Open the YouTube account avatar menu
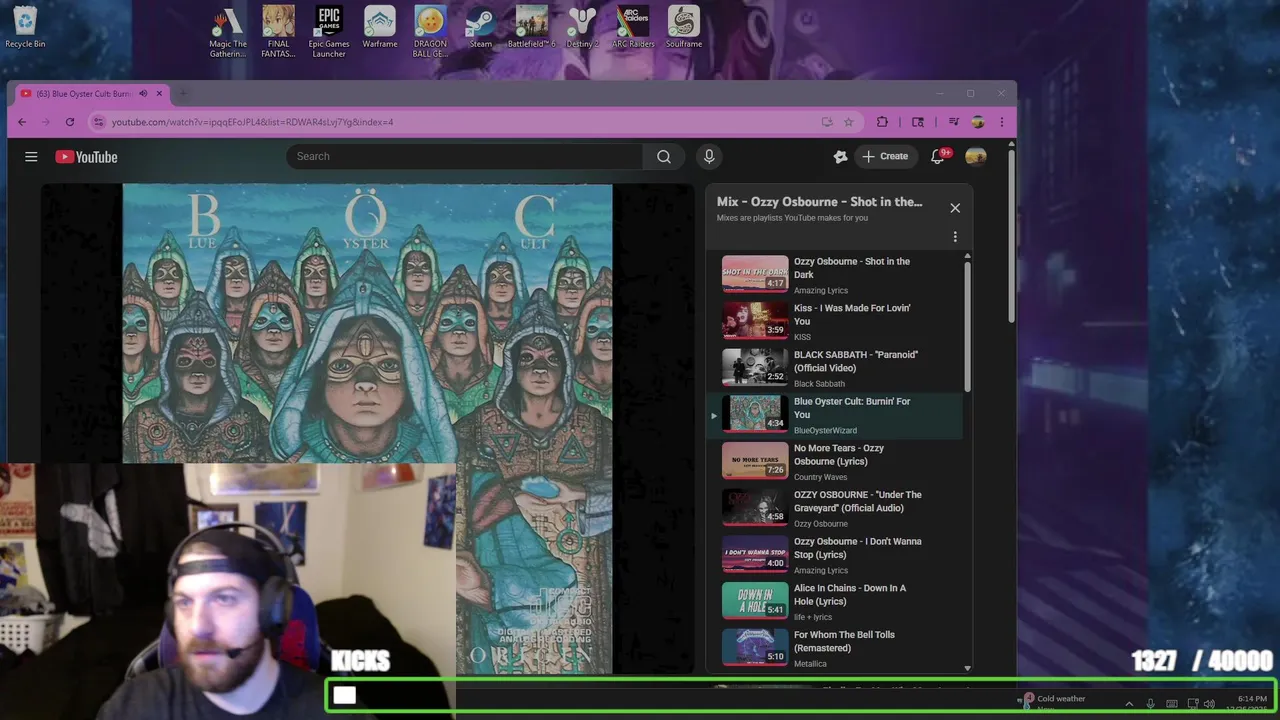 pyautogui.click(x=976, y=156)
